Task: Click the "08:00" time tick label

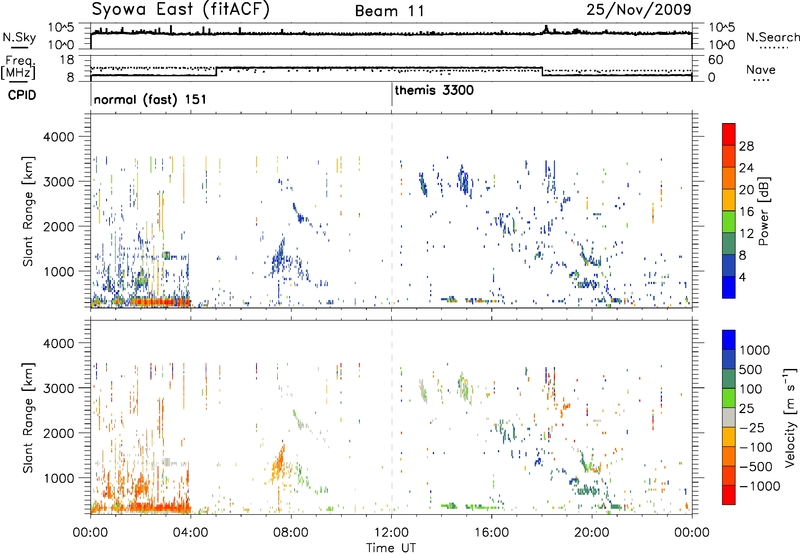Action: pos(291,533)
